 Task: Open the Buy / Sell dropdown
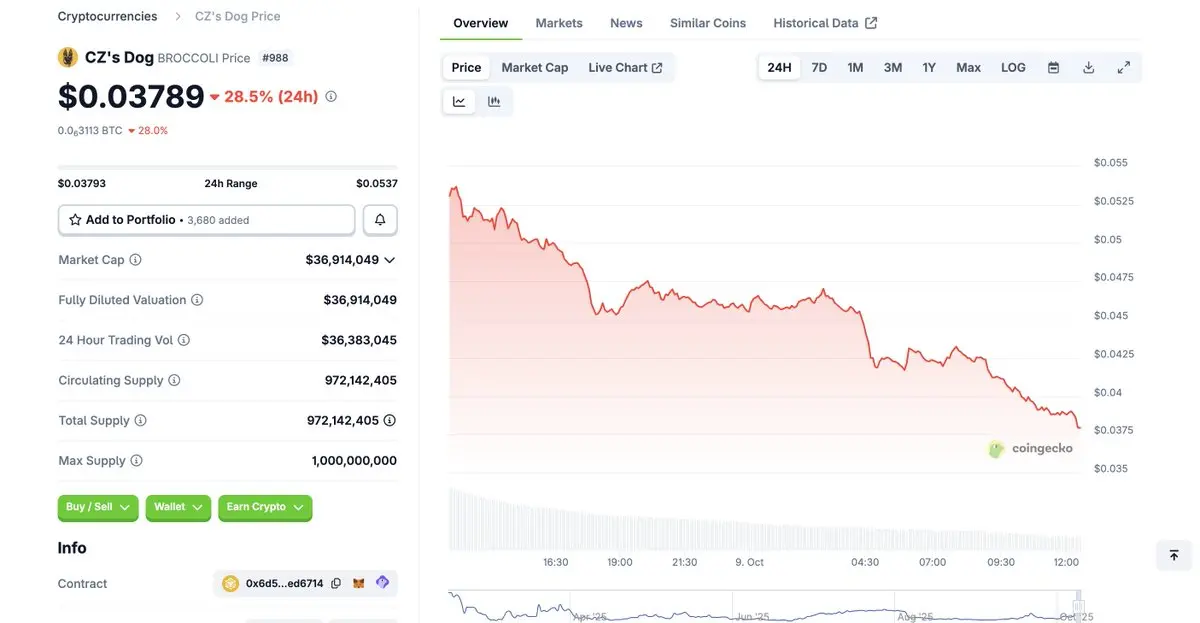(x=98, y=508)
